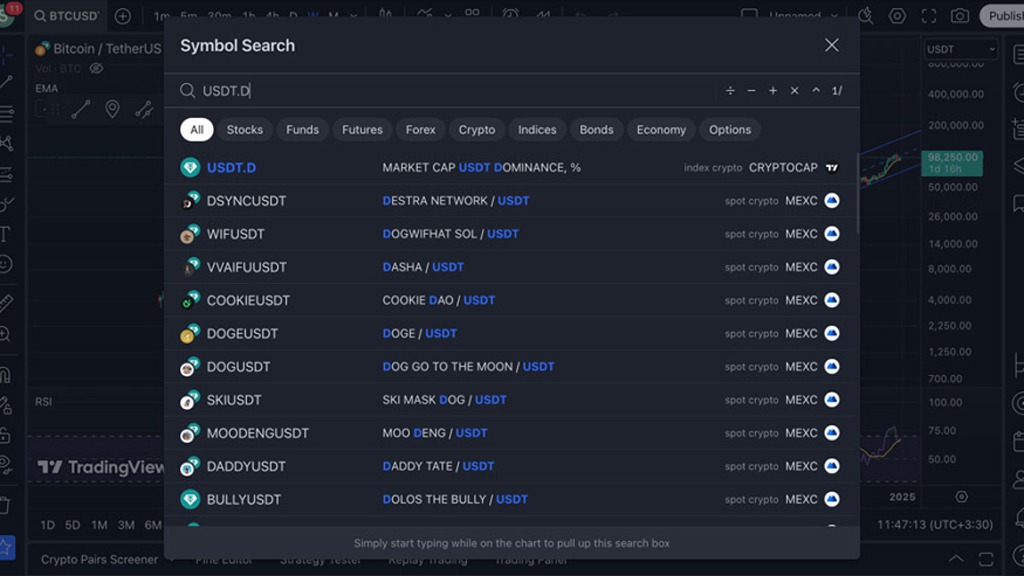
Task: Click MEXC exchange icon on DSYNCUSDT row
Action: 831,200
